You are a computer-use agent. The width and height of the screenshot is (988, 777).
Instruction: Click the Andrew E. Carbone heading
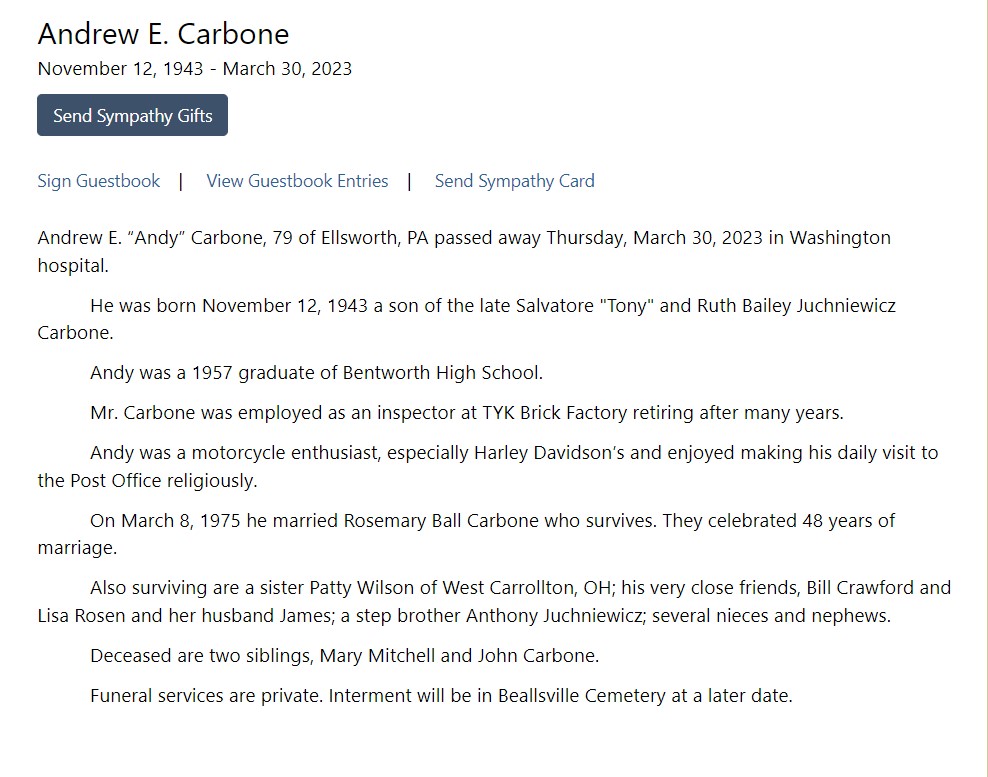coord(163,34)
